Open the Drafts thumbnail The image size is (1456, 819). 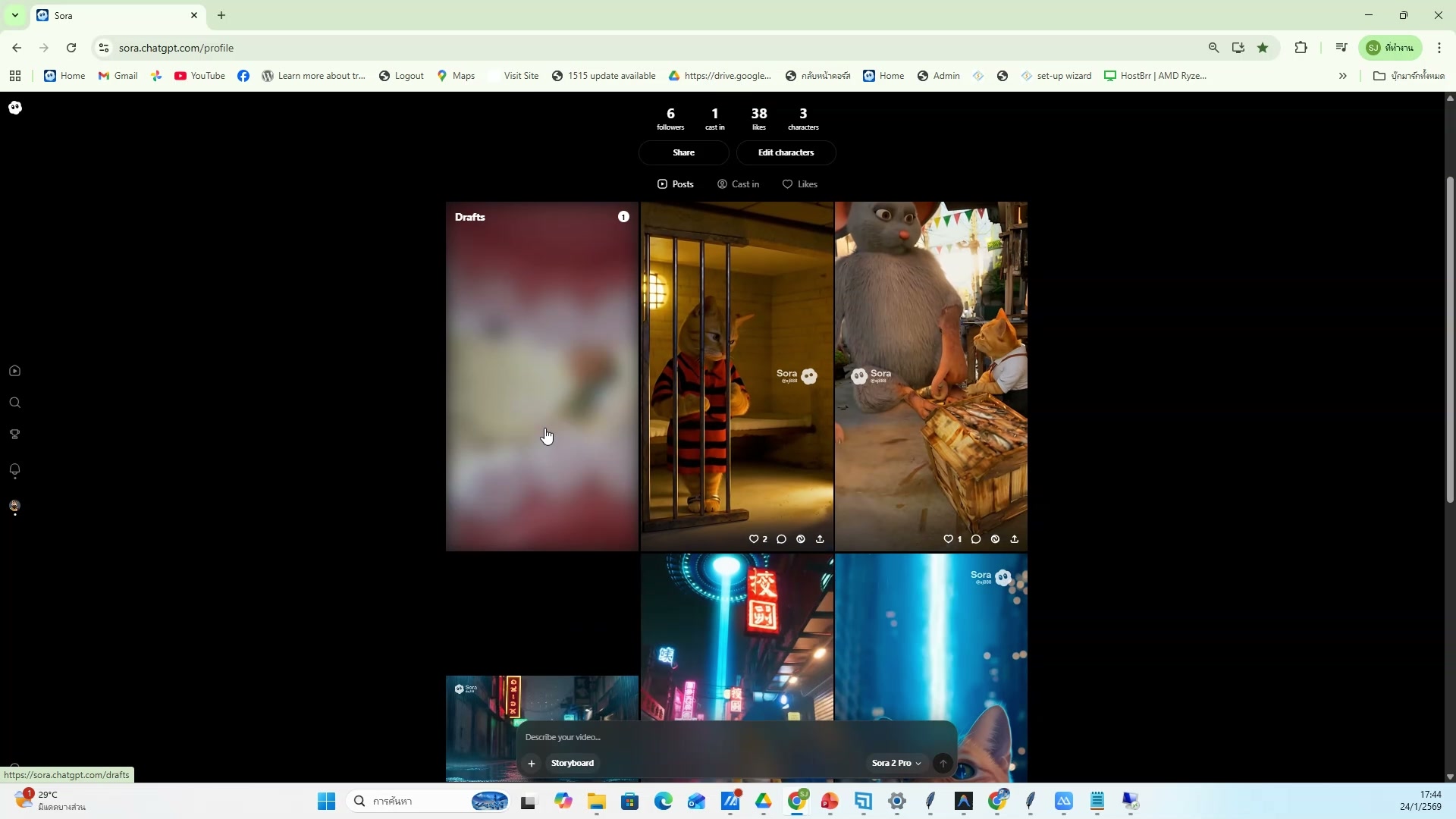click(541, 376)
